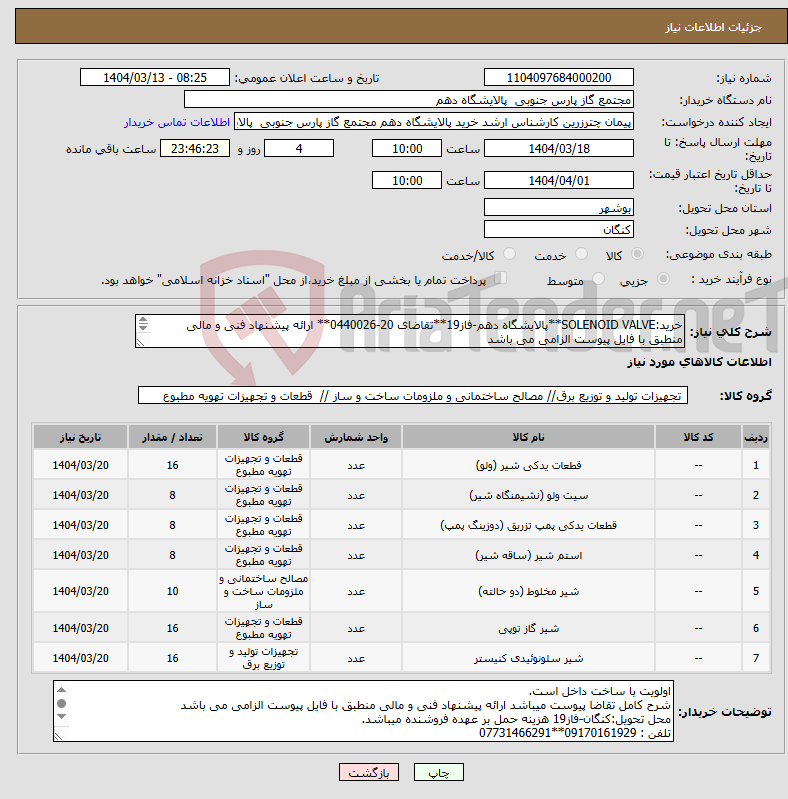Viewport: 788px width, 799px height.
Task: Click the تاریخ نیاز column header
Action: point(80,437)
